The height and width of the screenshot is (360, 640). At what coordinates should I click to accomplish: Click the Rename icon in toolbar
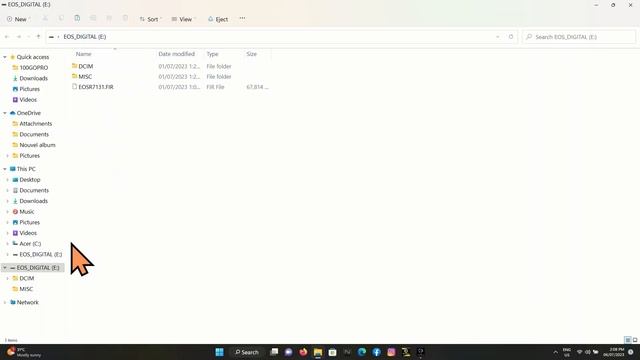coord(93,19)
